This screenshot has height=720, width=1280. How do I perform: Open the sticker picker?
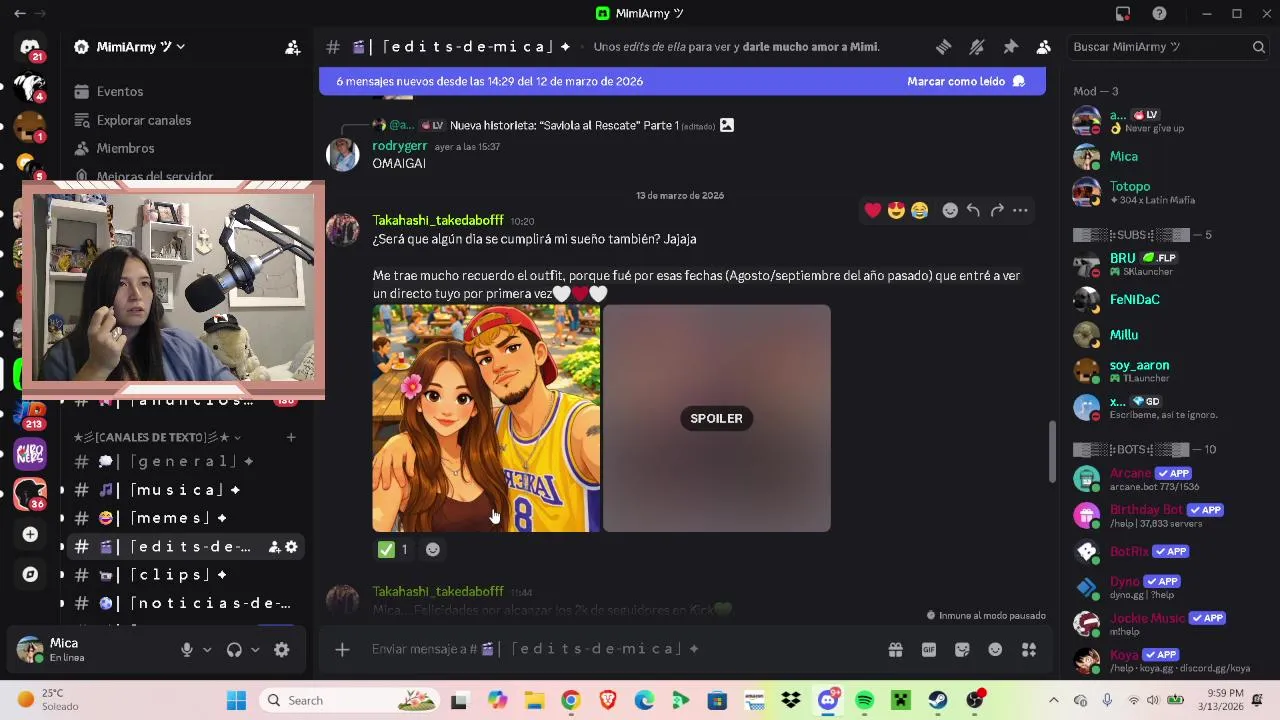click(962, 649)
